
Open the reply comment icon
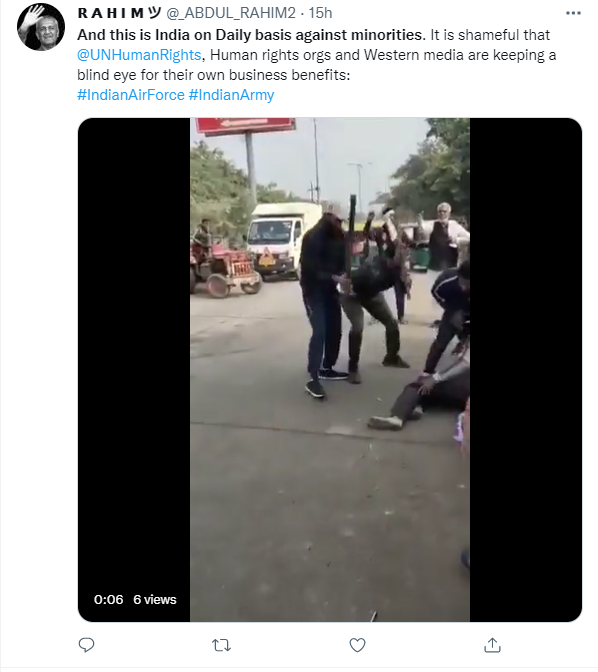click(87, 645)
